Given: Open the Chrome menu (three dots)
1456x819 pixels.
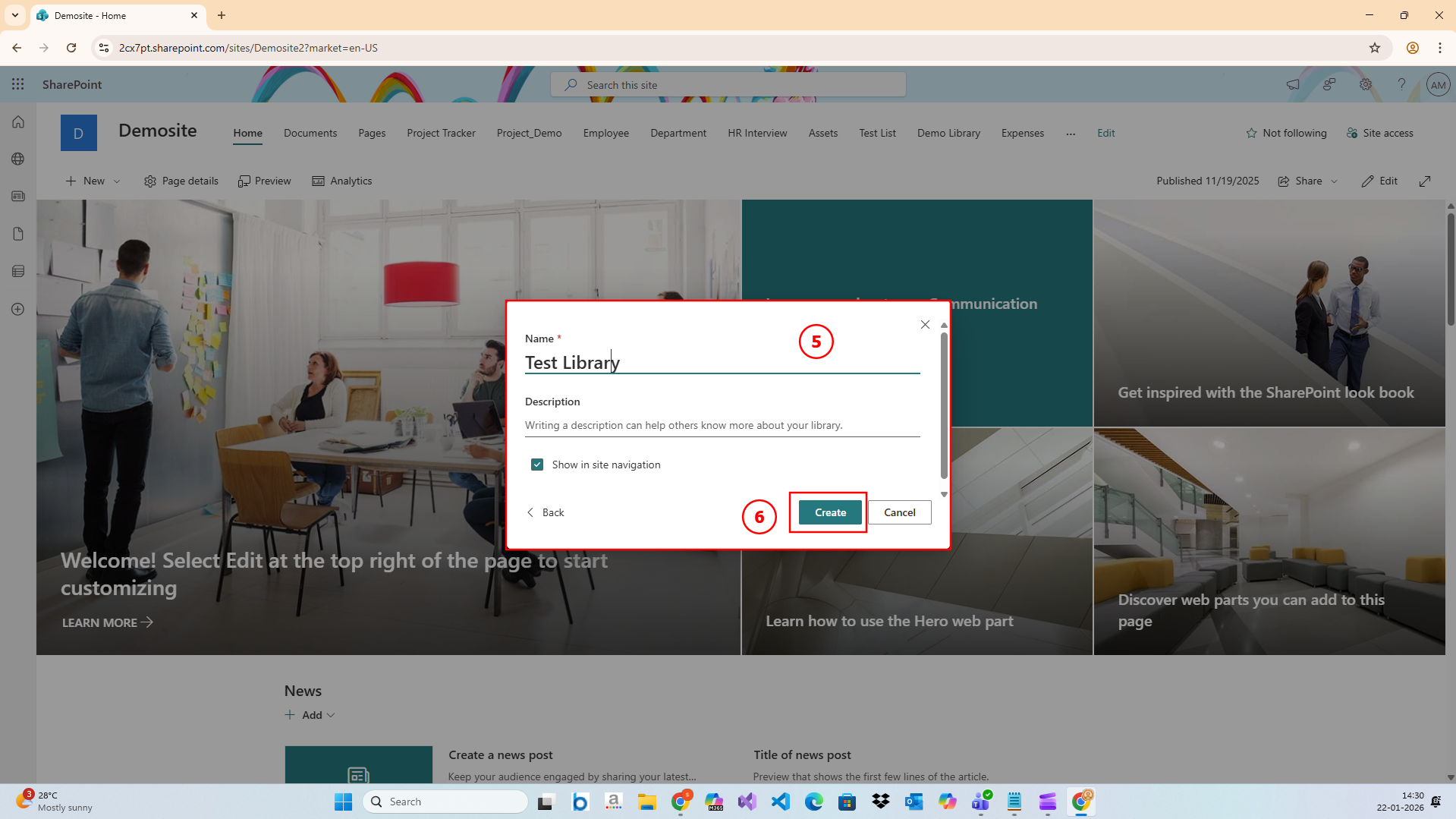Looking at the screenshot, I should click(1440, 48).
